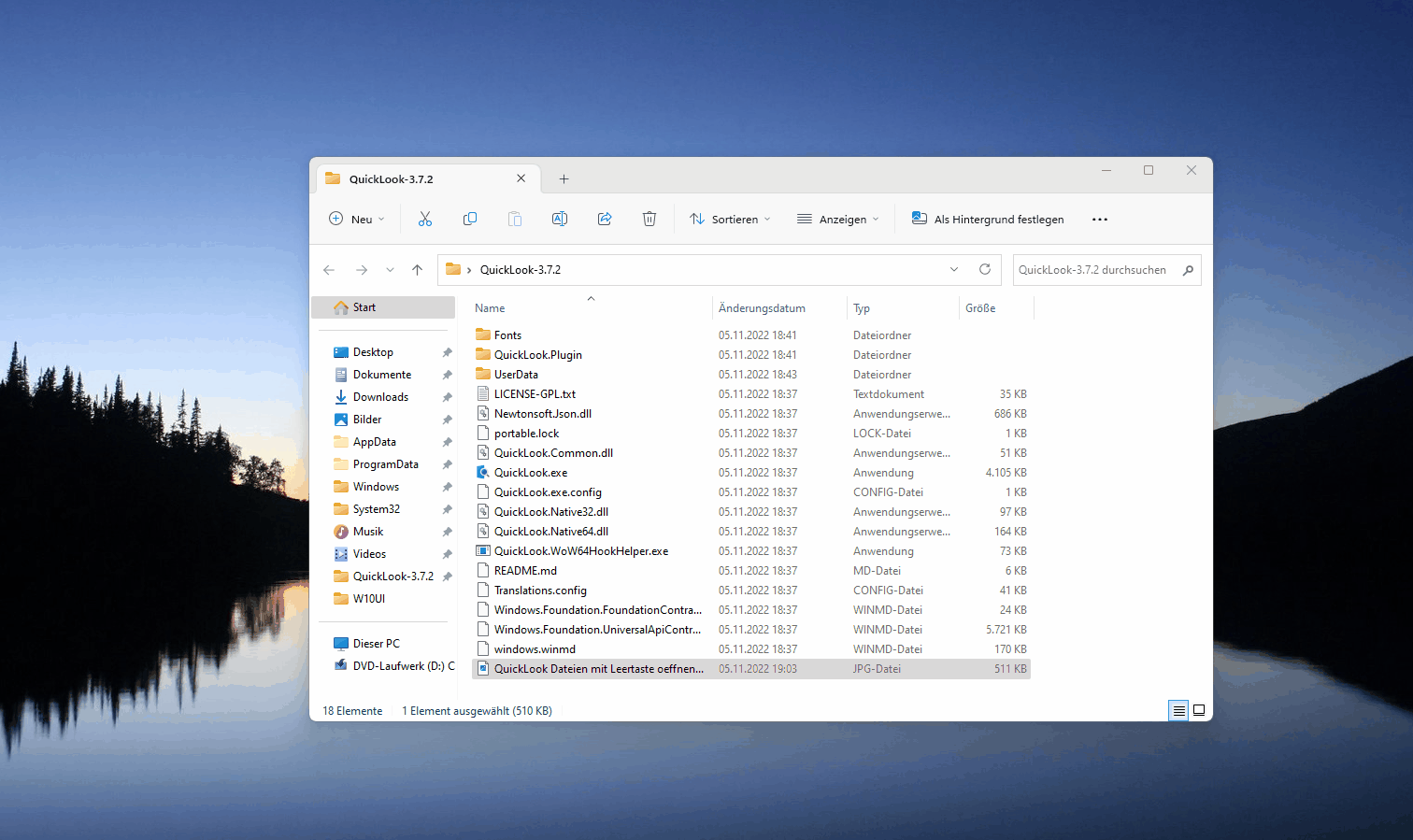
Task: Go forward with the right arrow
Action: pos(362,270)
